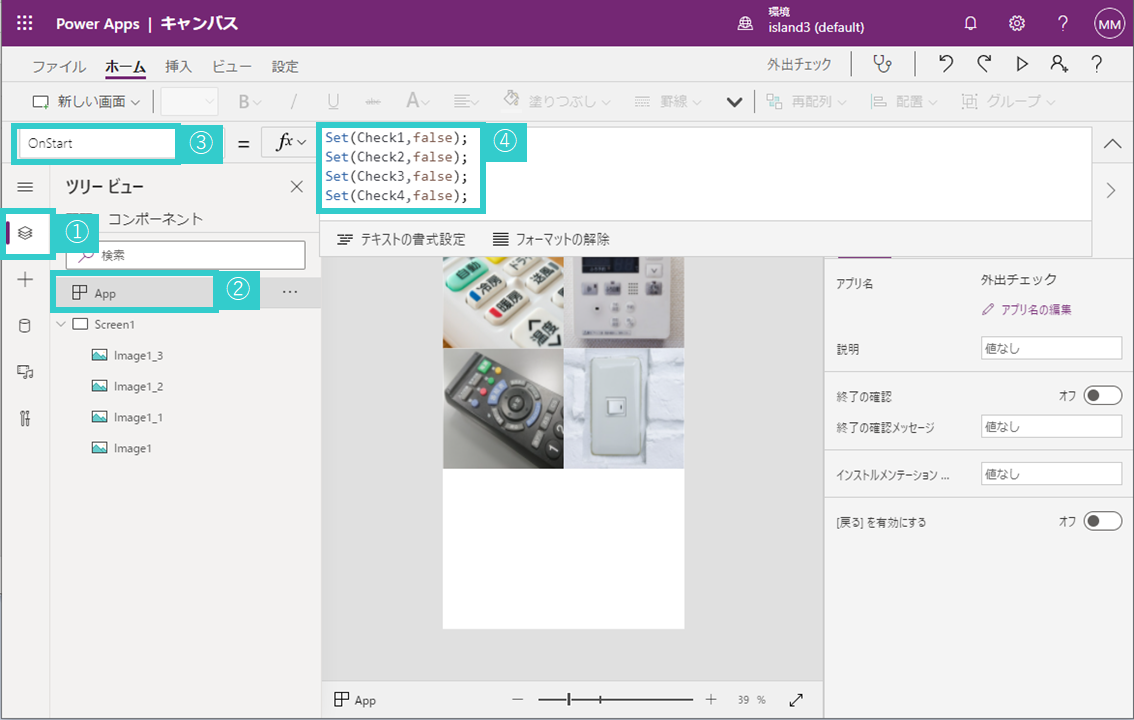Open font color A dropdown
The height and width of the screenshot is (720, 1134).
[417, 101]
